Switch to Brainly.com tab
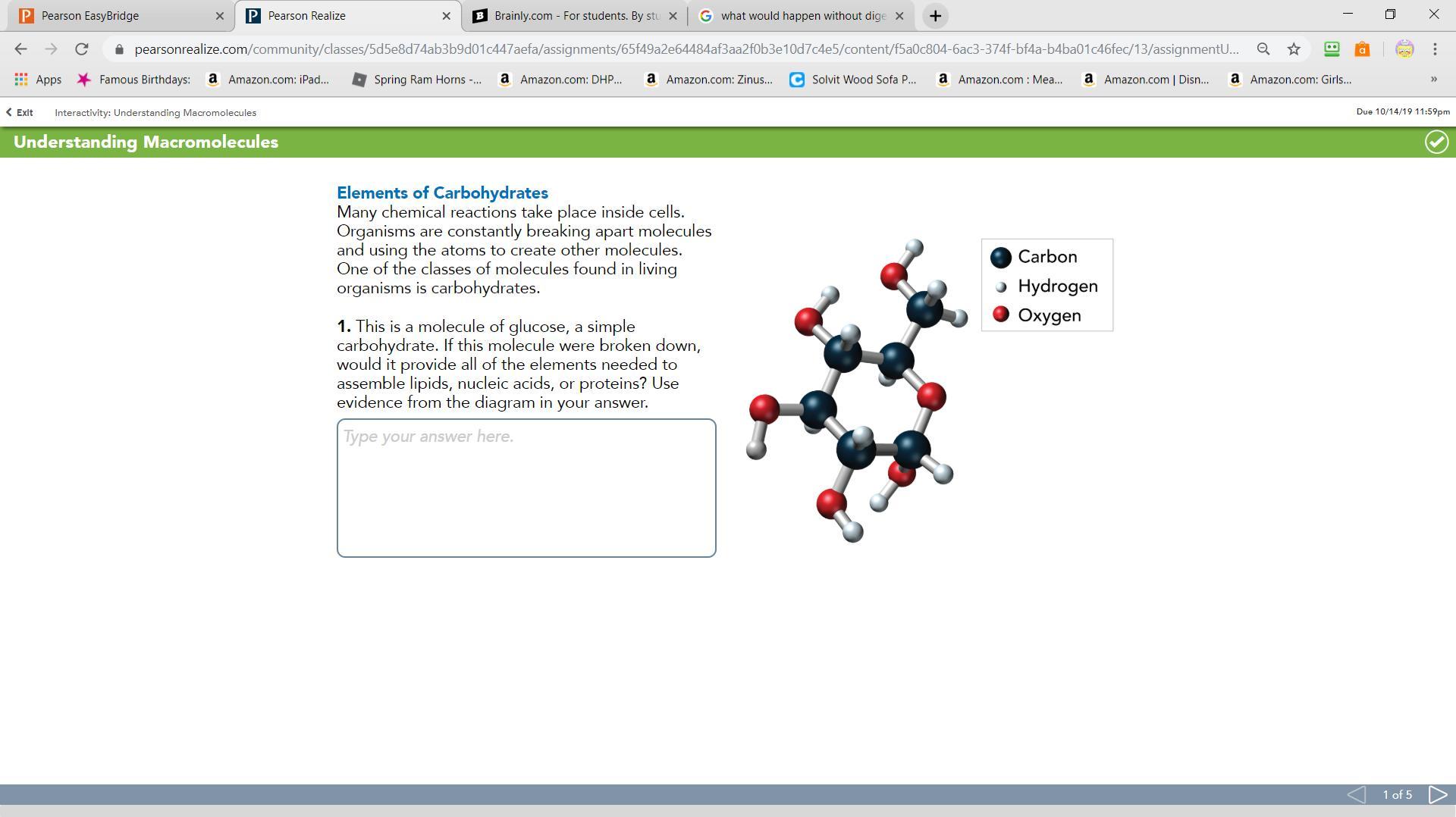 [x=567, y=16]
